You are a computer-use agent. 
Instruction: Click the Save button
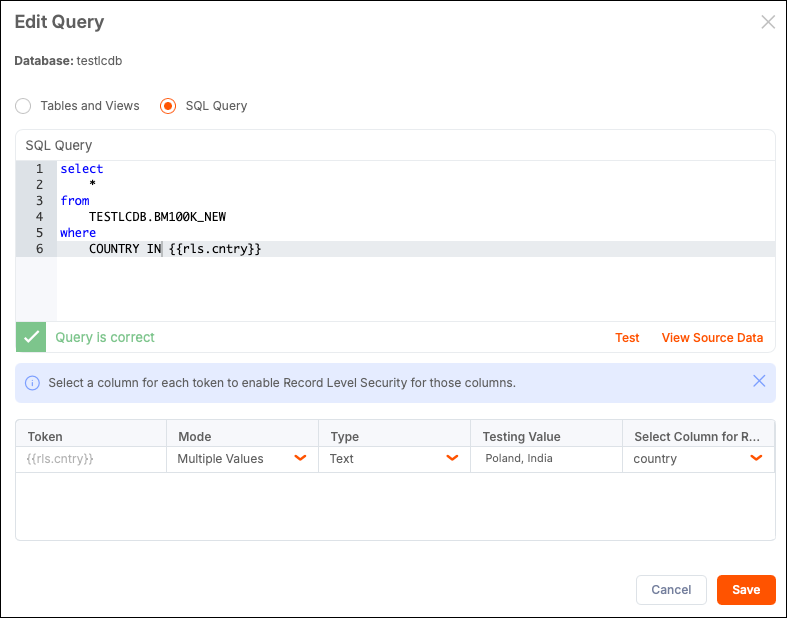click(x=746, y=589)
